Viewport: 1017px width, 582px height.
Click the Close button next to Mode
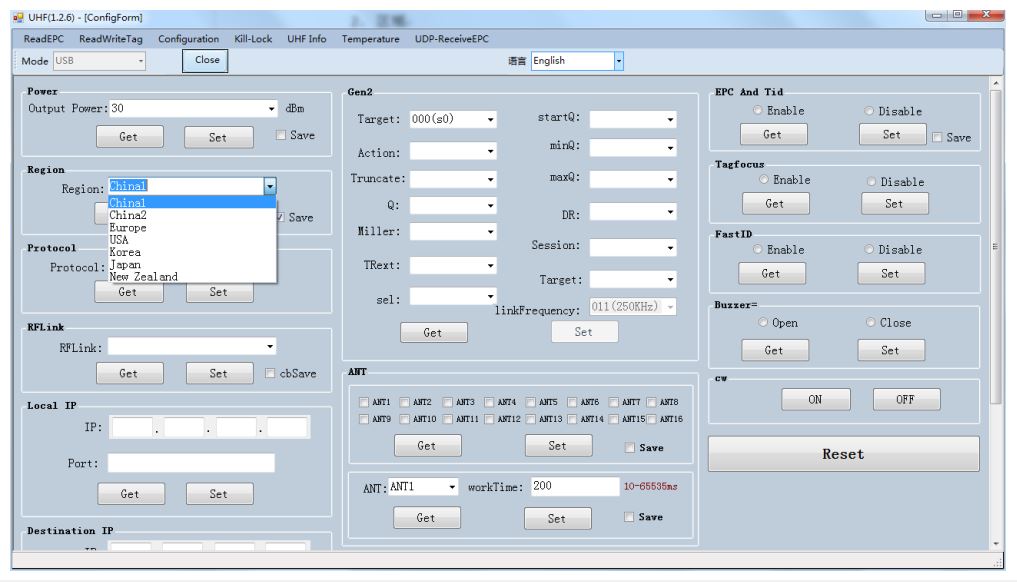pos(207,60)
